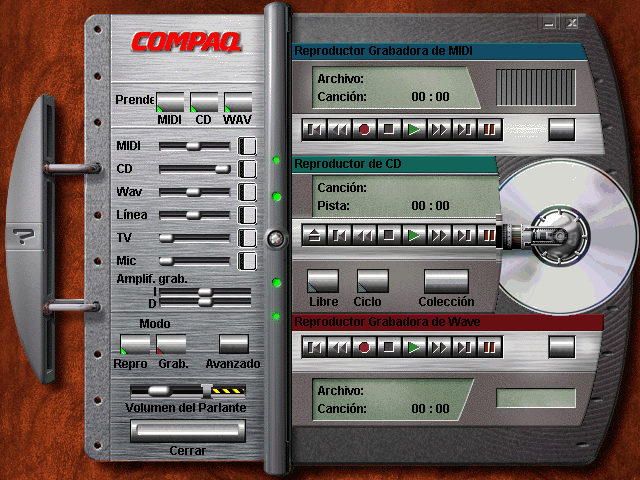This screenshot has height=480, width=640.
Task: Click the question mark help button
Action: coord(20,237)
